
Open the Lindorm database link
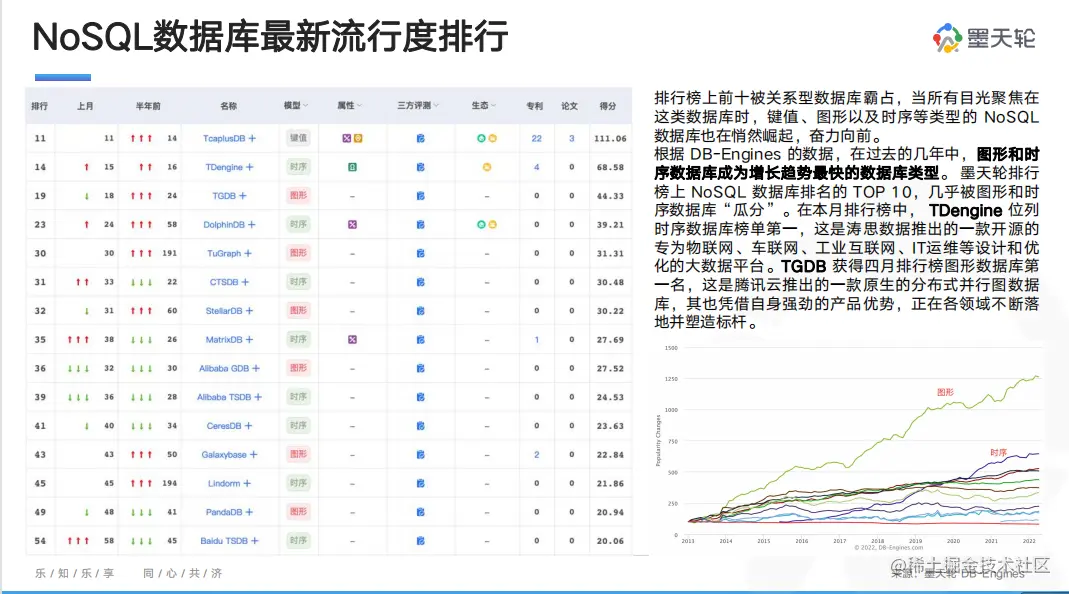coord(224,483)
